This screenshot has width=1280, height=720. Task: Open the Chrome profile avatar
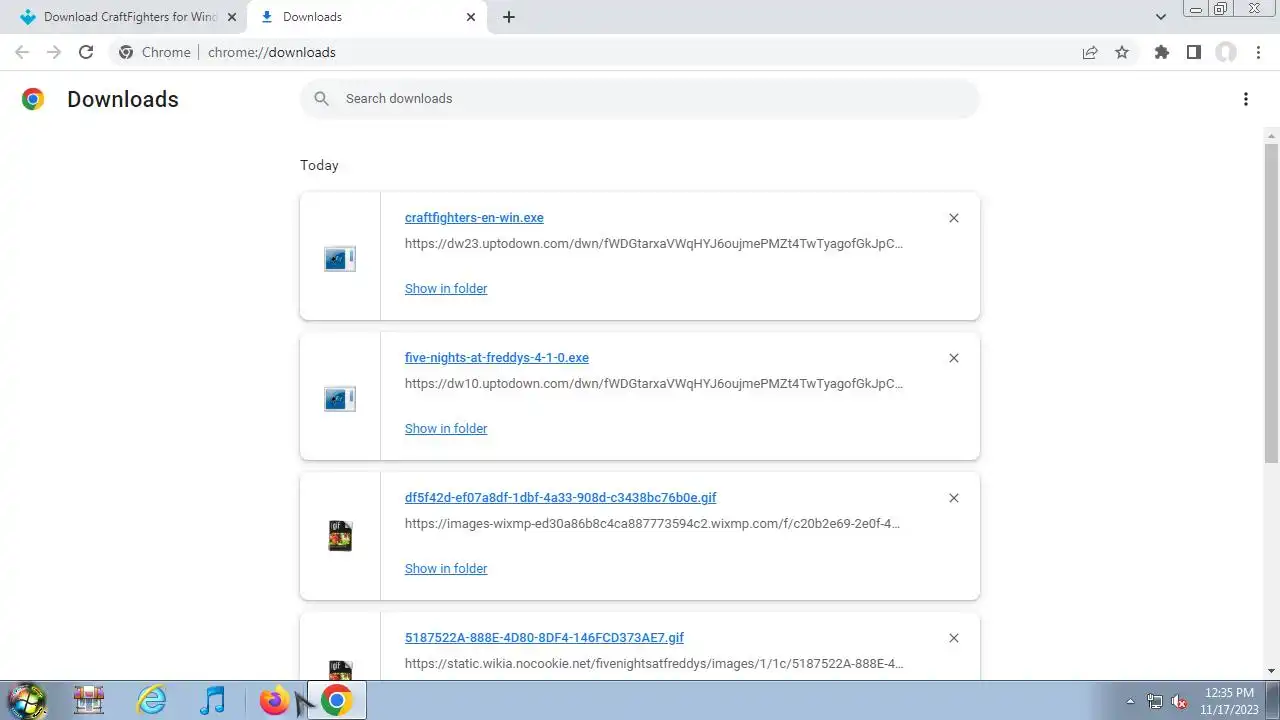tap(1226, 52)
